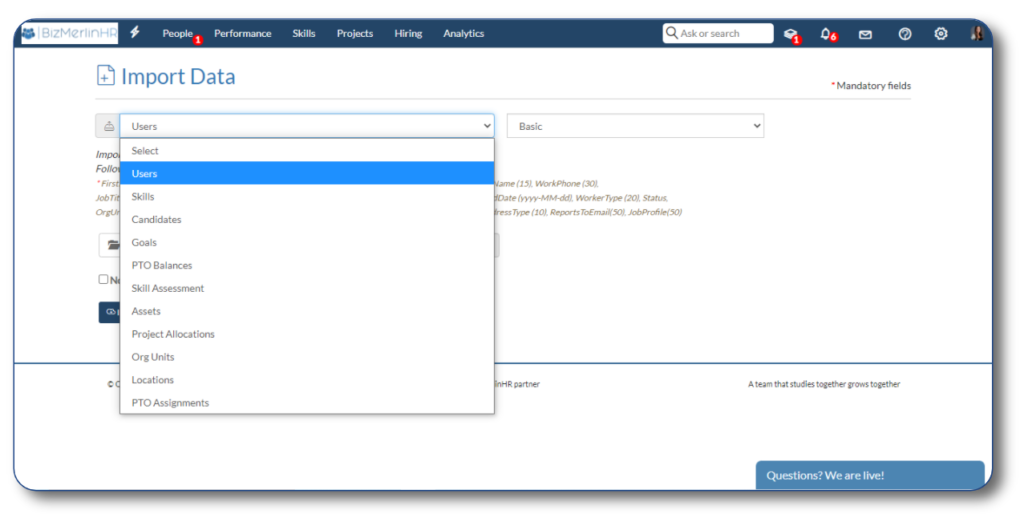Open the settings gear icon
The height and width of the screenshot is (514, 1024).
point(940,33)
